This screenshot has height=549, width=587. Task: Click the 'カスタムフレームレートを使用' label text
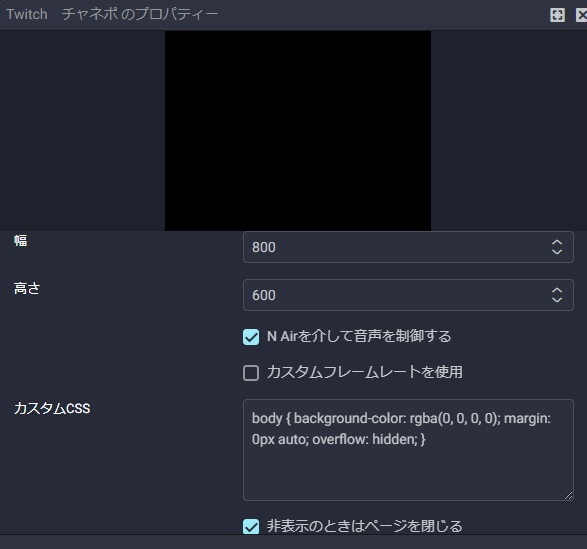[365, 372]
